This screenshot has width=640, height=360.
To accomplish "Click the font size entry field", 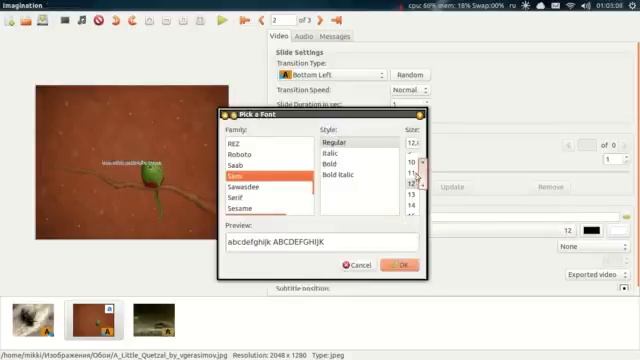I will point(413,143).
